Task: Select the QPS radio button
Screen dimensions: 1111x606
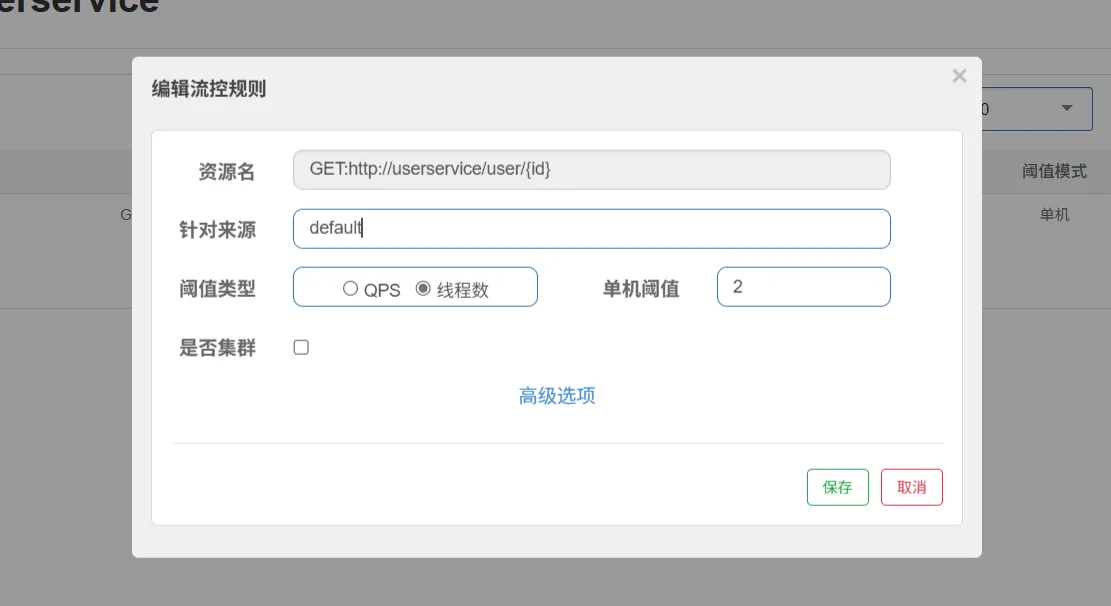Action: pyautogui.click(x=350, y=289)
